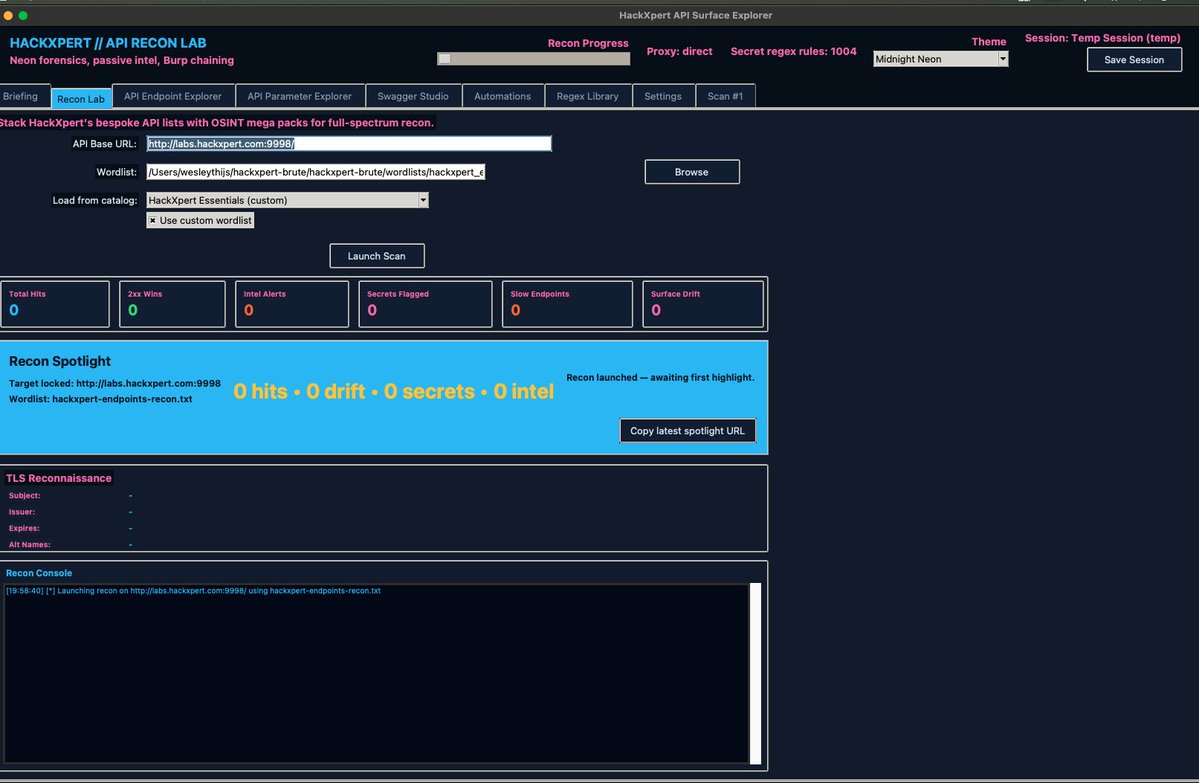
Task: Click Session: Temp Session (temp) label
Action: (1103, 37)
